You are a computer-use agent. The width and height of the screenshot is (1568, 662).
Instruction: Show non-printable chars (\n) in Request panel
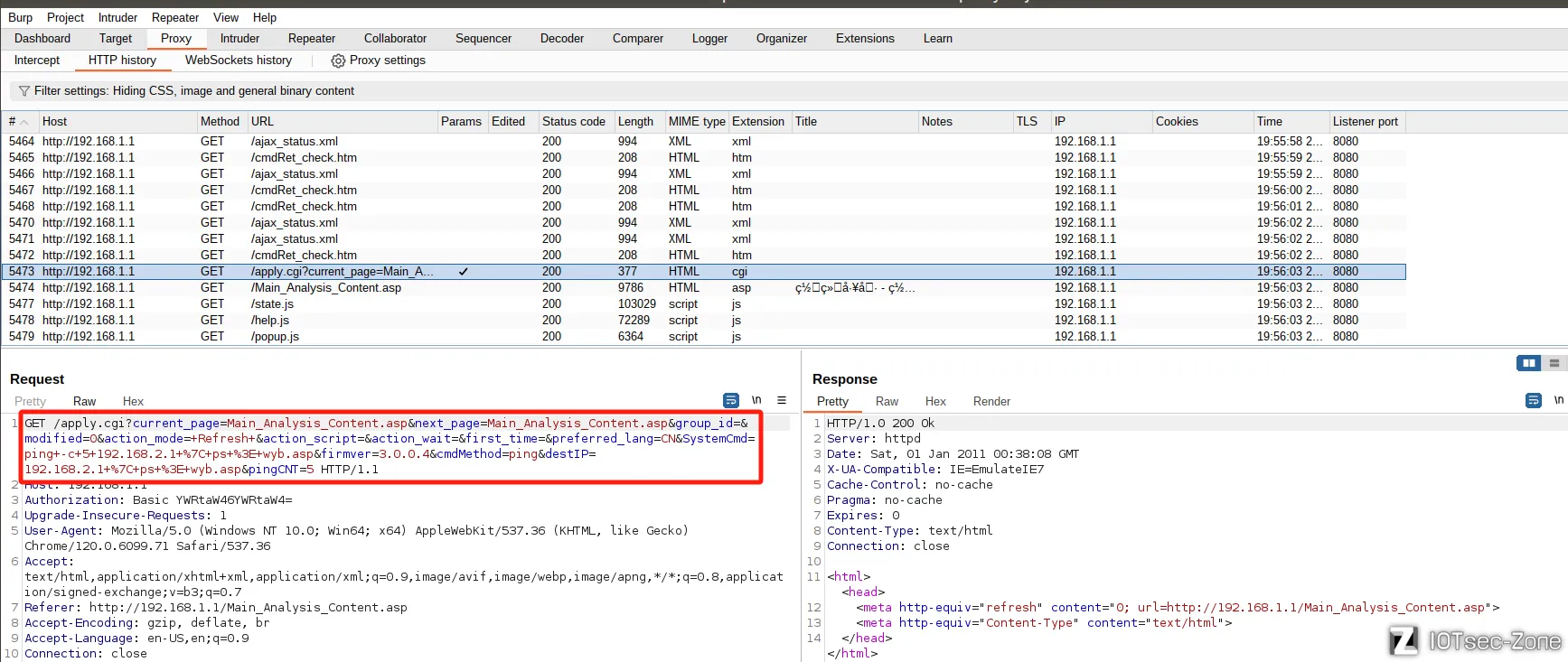click(756, 400)
